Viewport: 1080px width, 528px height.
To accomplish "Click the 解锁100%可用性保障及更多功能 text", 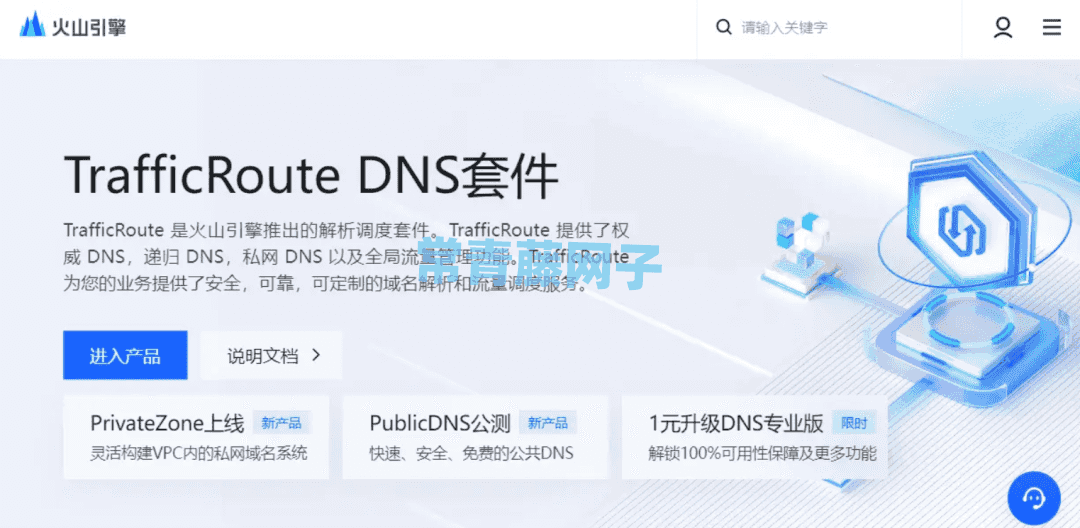I will tap(762, 454).
